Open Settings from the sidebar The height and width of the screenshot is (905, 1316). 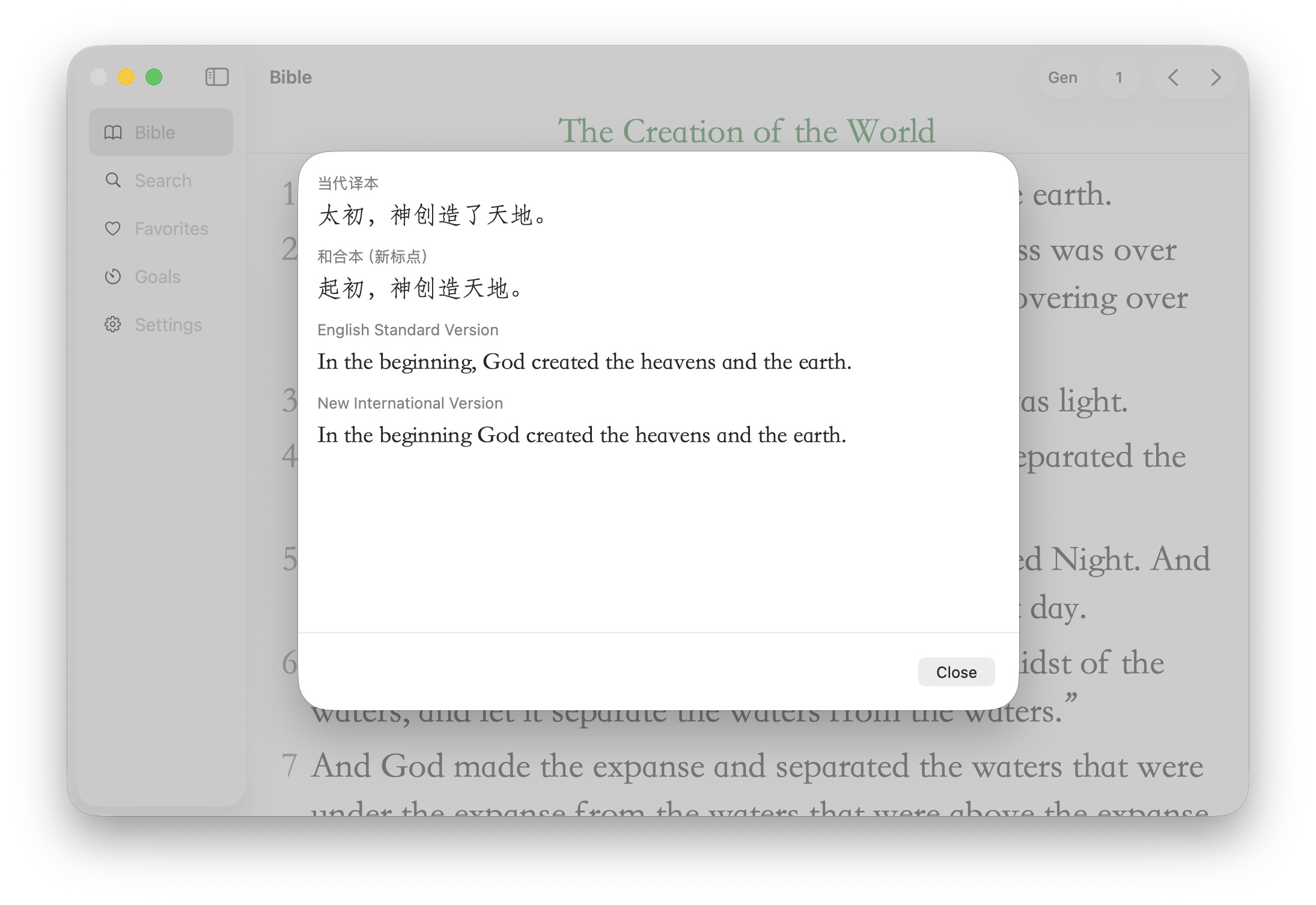tap(168, 325)
